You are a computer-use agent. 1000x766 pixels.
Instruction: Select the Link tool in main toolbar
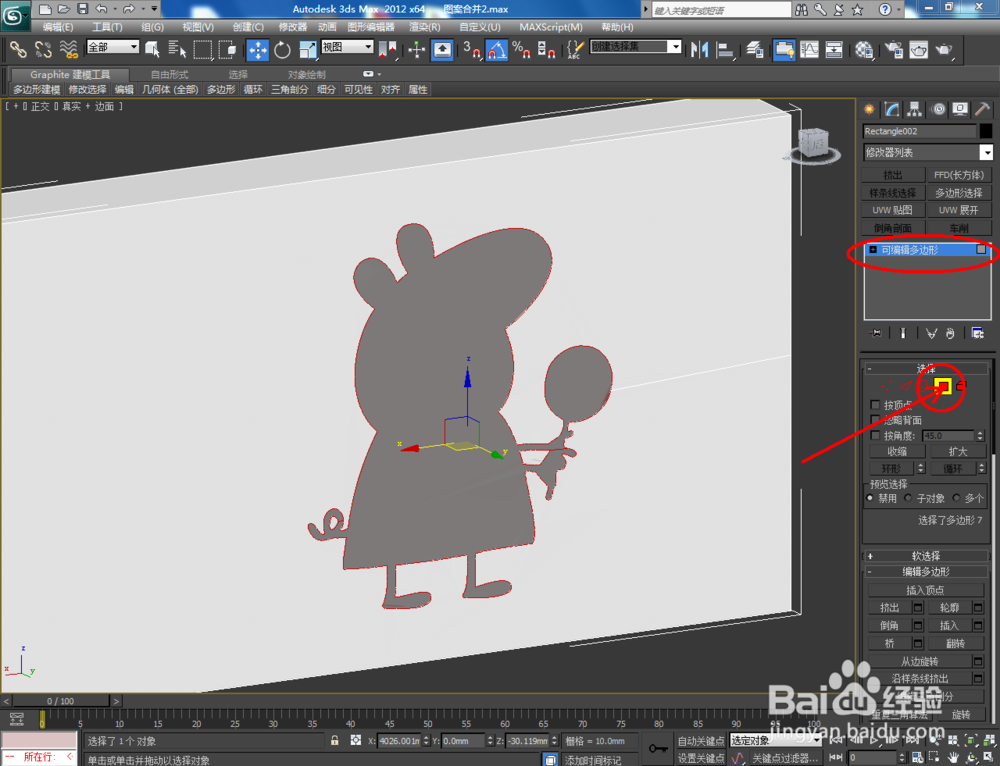pyautogui.click(x=17, y=49)
